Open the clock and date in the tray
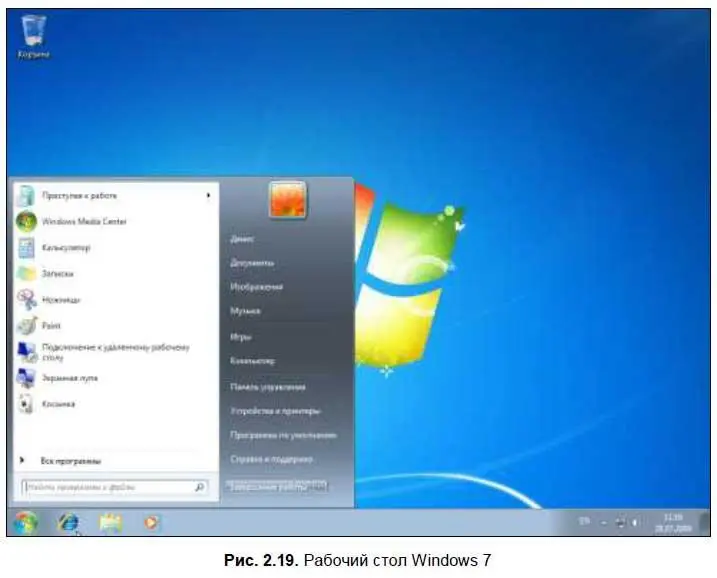This screenshot has height=578, width=717. pos(673,523)
